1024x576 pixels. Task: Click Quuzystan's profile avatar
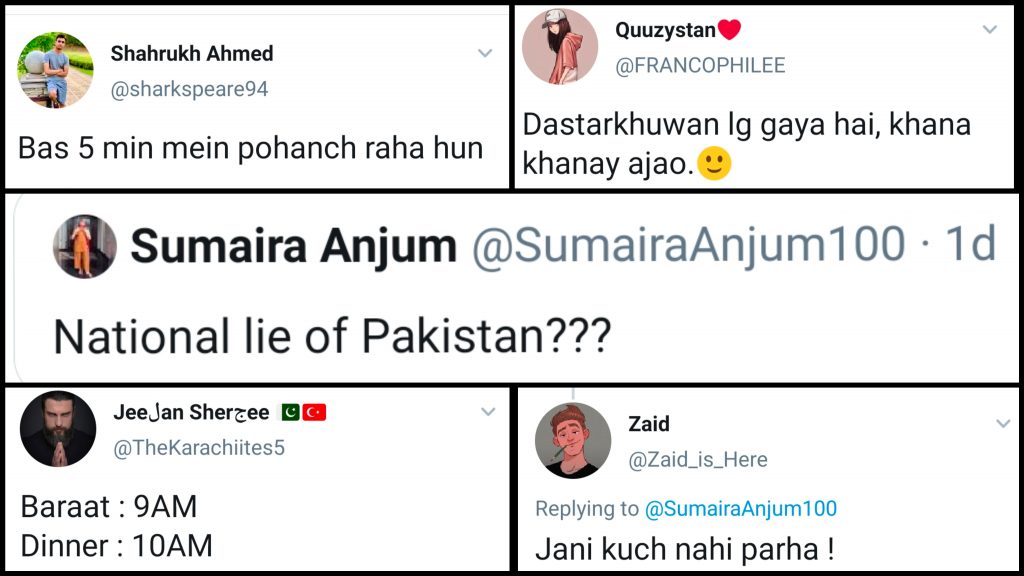coord(560,47)
